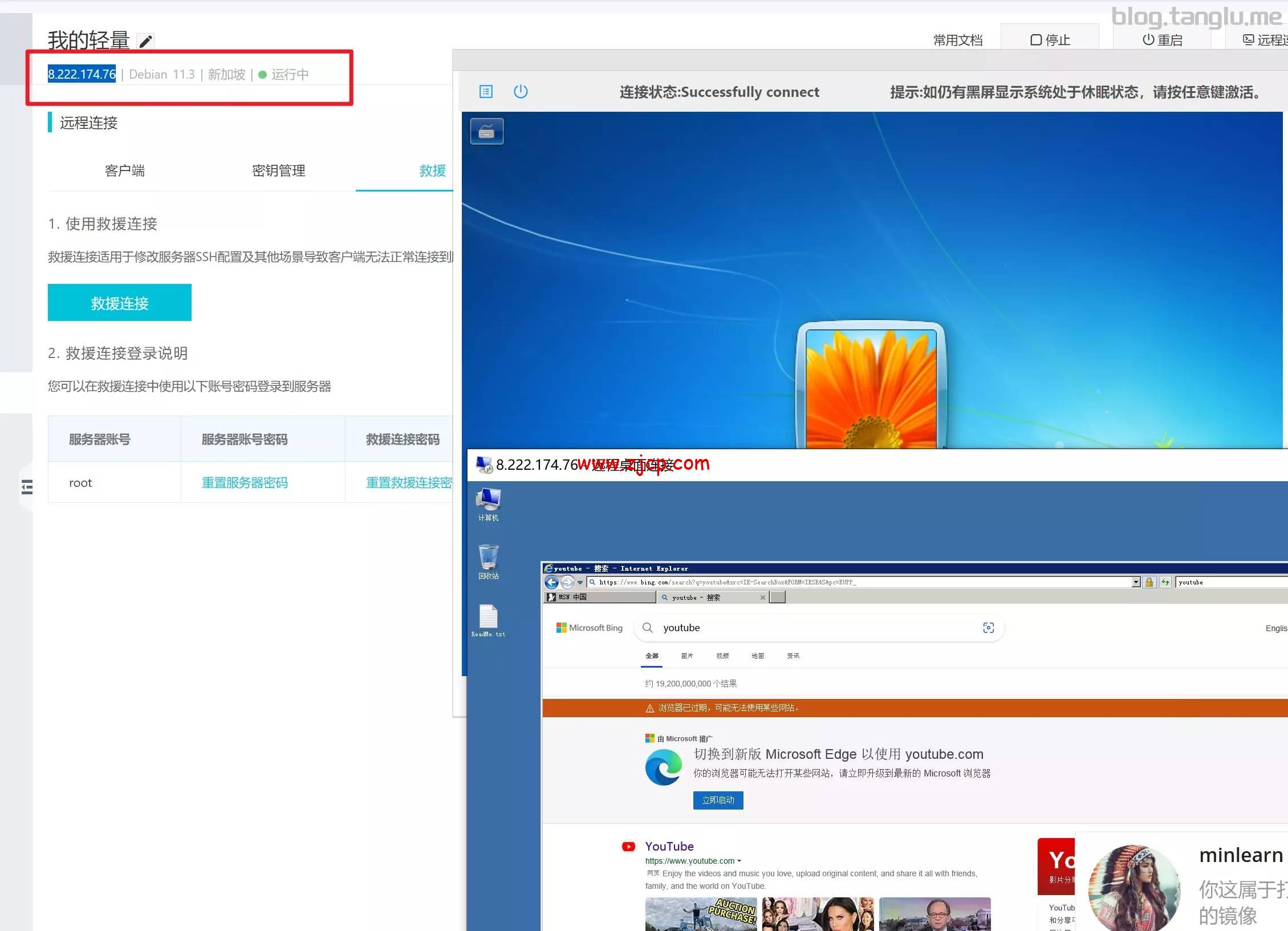The width and height of the screenshot is (1288, 931).
Task: Click the menu list icon beside the power icon
Action: 486,91
